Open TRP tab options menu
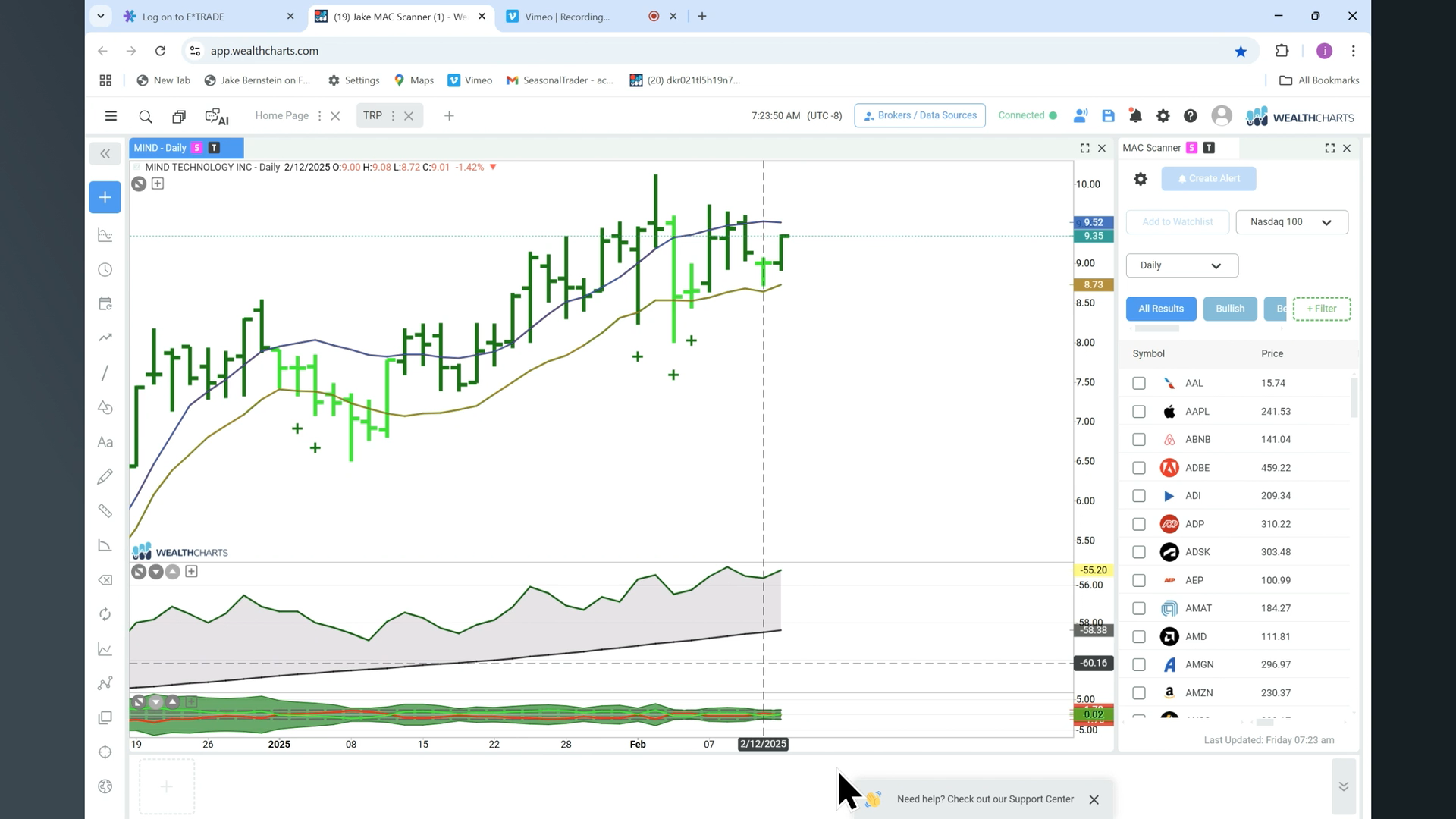 click(x=393, y=116)
